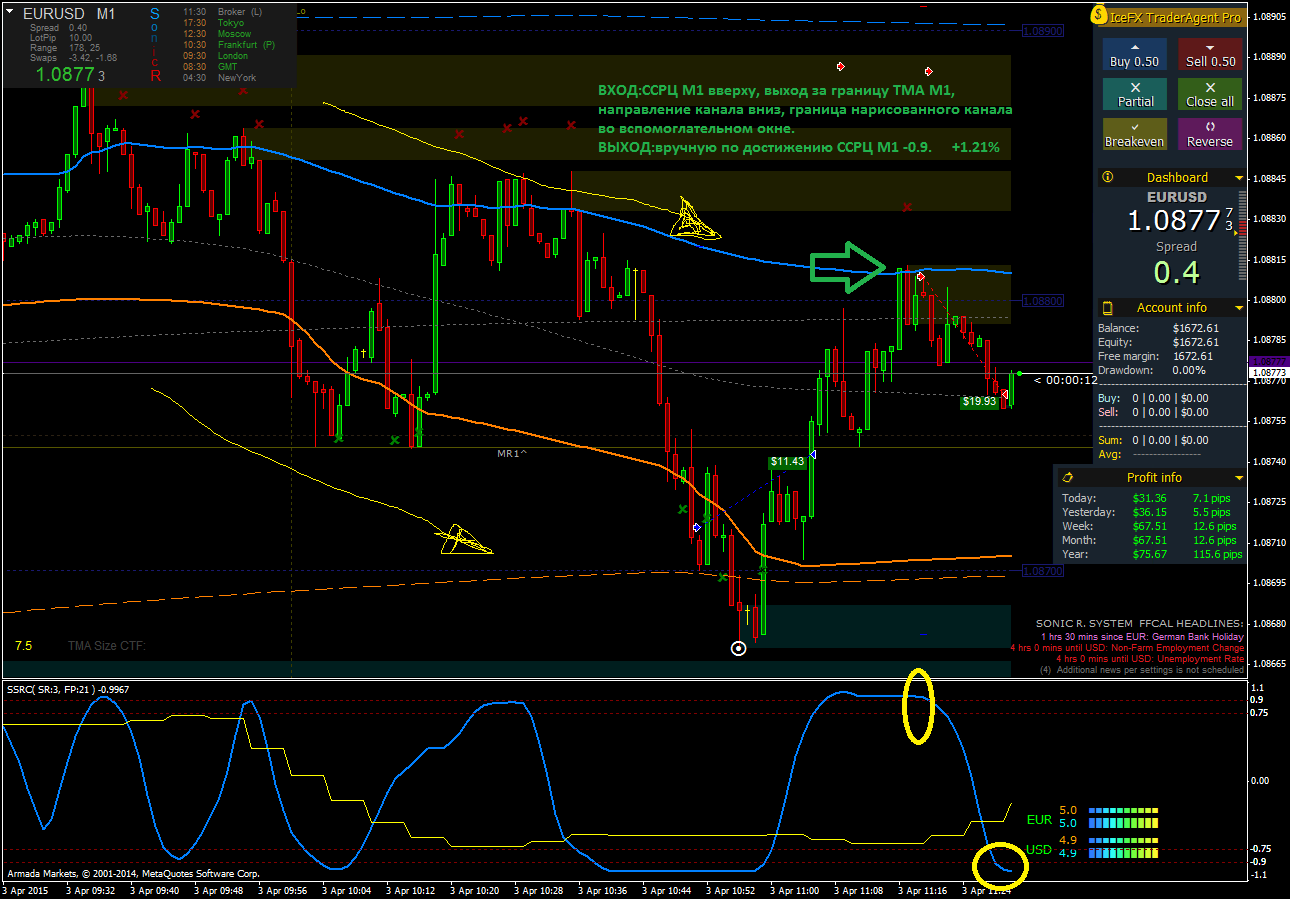Click the Spread value 0.4 in Dashboard
The width and height of the screenshot is (1290, 899).
[x=1176, y=271]
